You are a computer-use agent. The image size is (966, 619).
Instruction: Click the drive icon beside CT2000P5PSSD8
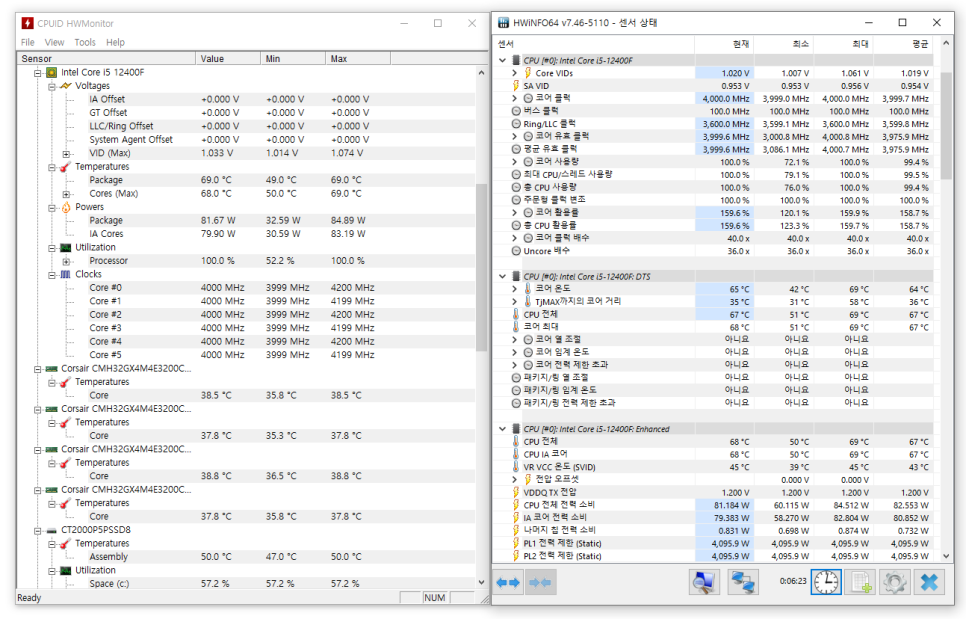pos(52,530)
